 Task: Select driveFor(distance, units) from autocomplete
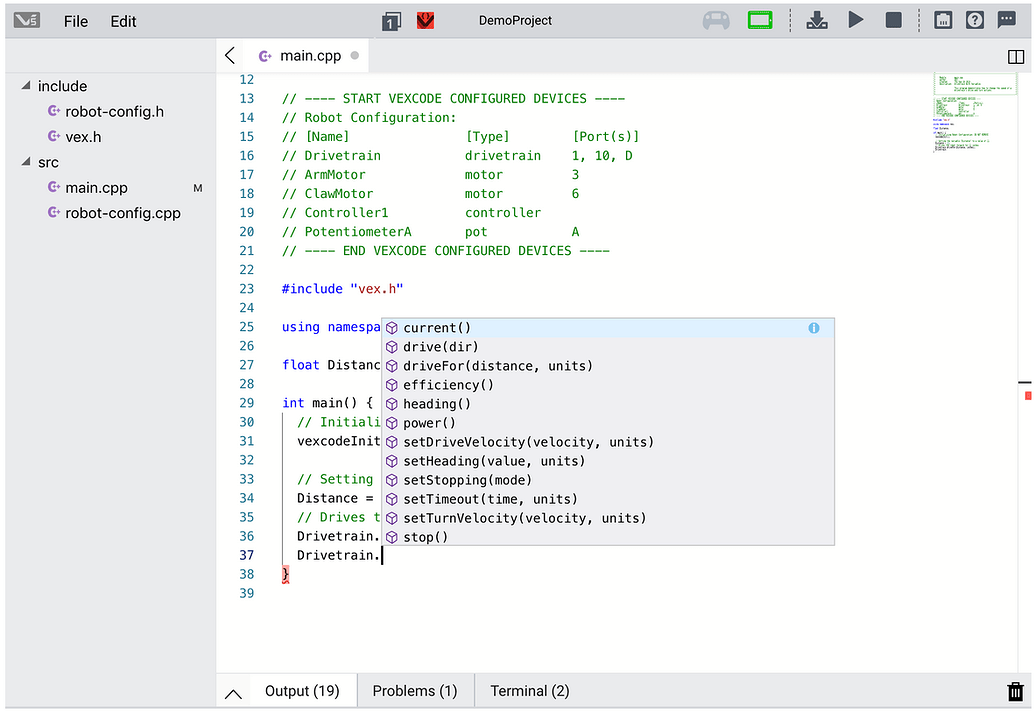[x=497, y=366]
